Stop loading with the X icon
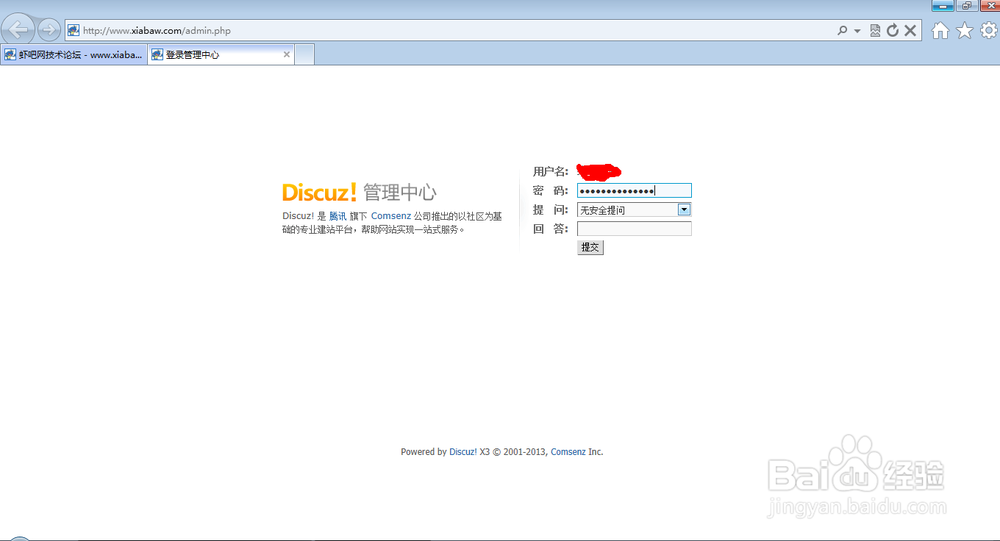Viewport: 1000px width, 541px height. [x=911, y=30]
